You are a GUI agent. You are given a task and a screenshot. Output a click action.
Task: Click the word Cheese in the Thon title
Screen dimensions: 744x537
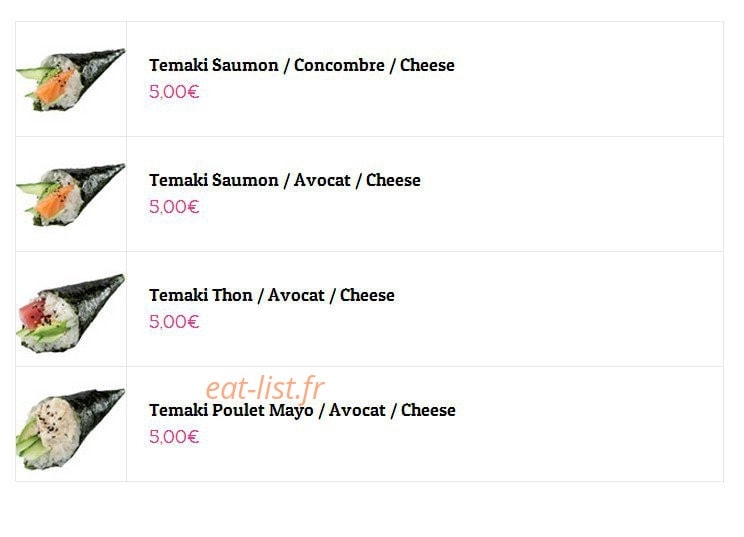pyautogui.click(x=367, y=295)
